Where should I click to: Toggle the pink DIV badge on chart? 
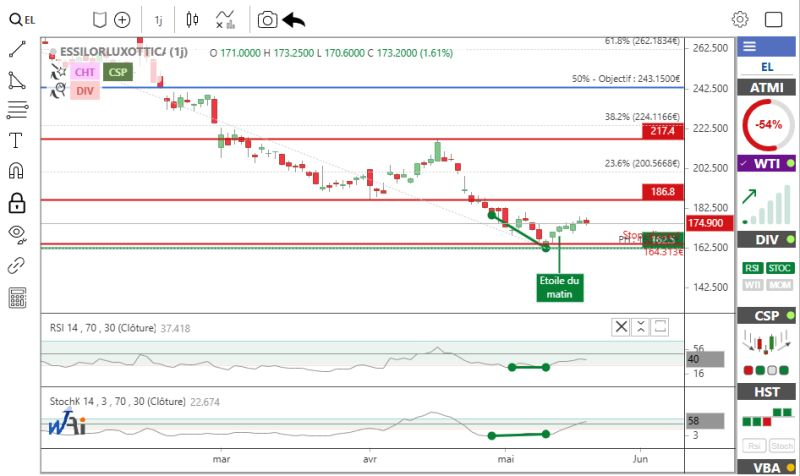[85, 91]
